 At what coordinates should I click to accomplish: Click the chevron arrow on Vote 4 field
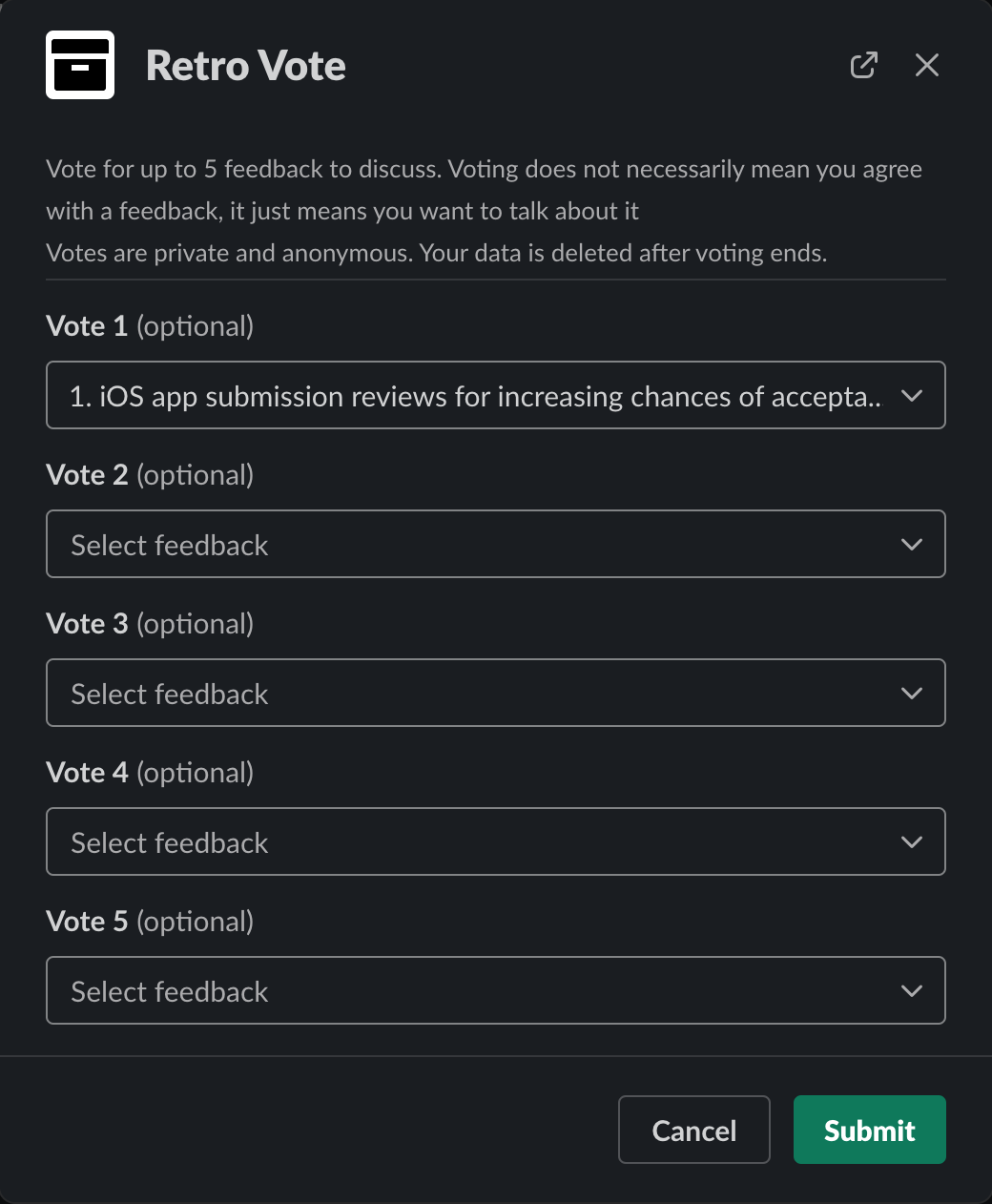tap(911, 841)
